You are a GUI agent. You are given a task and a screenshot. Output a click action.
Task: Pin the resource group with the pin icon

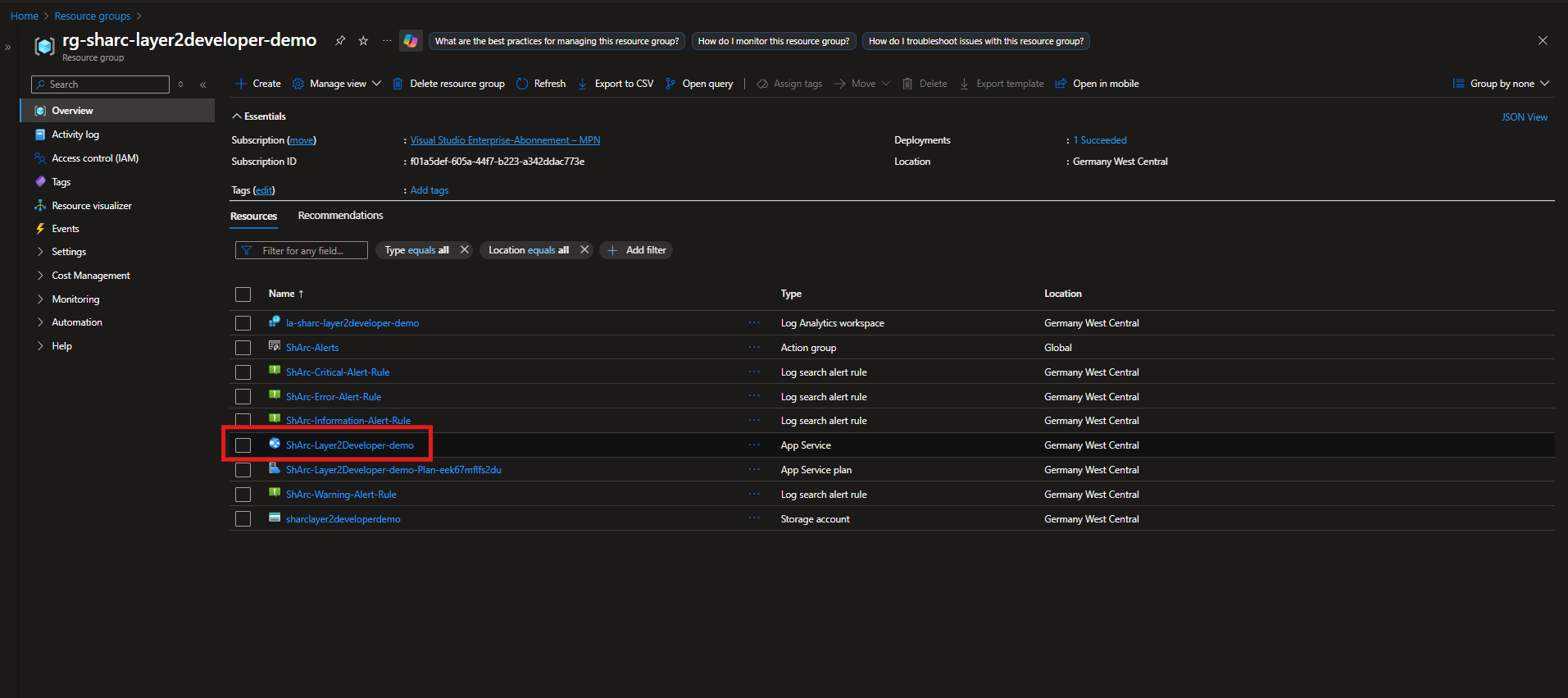(340, 40)
